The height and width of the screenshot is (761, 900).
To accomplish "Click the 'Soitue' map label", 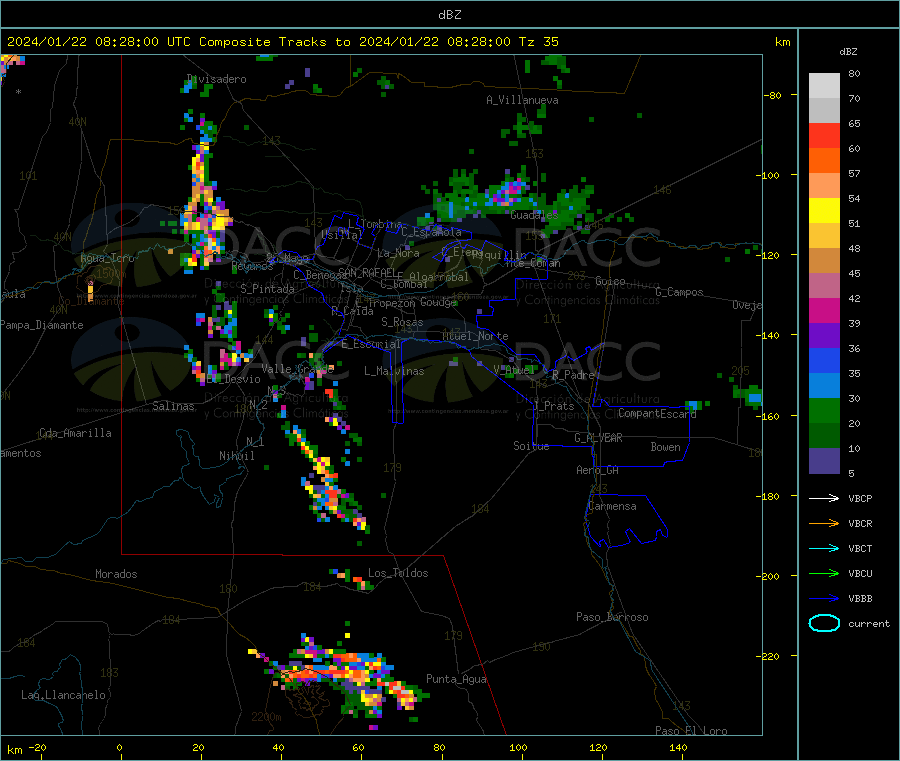I will click(x=531, y=446).
